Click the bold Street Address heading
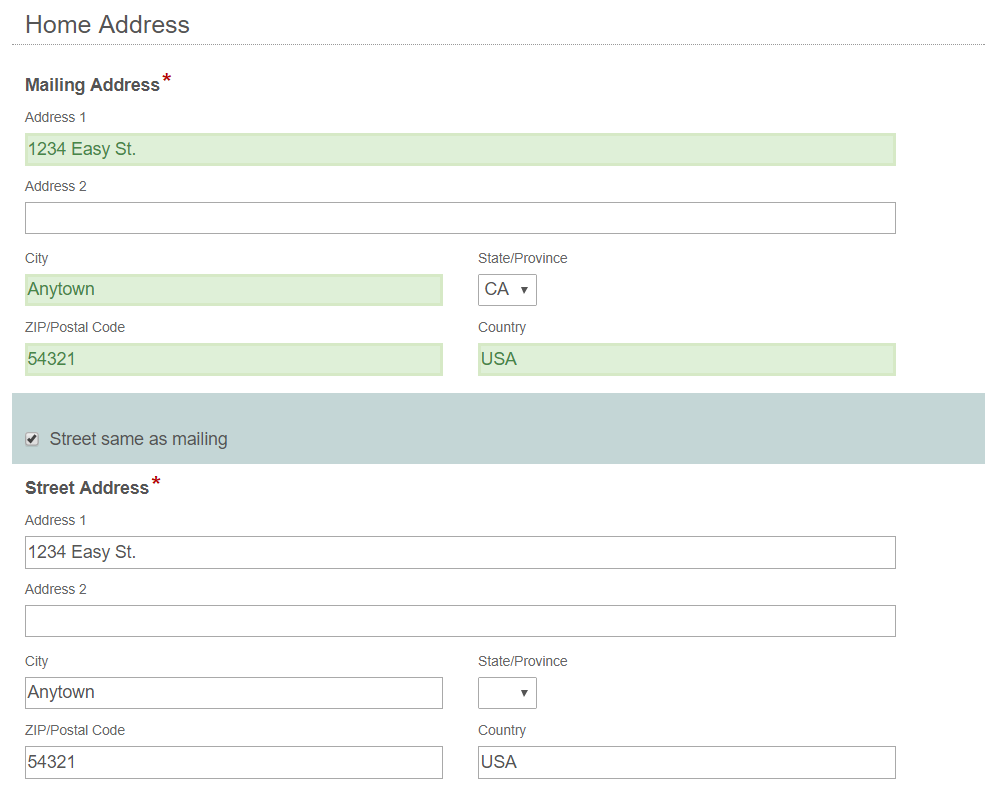Screen dimensions: 998x810 click(87, 488)
